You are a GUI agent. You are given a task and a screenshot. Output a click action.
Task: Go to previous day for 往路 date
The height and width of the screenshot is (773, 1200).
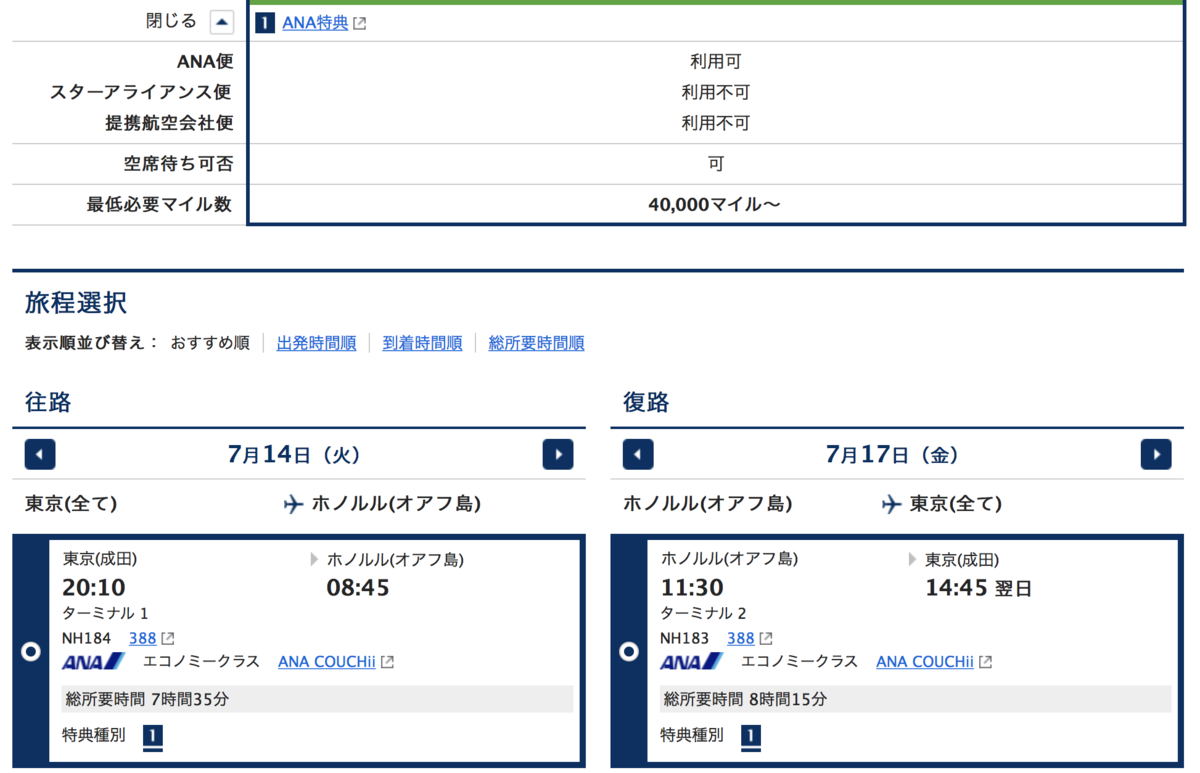point(40,455)
